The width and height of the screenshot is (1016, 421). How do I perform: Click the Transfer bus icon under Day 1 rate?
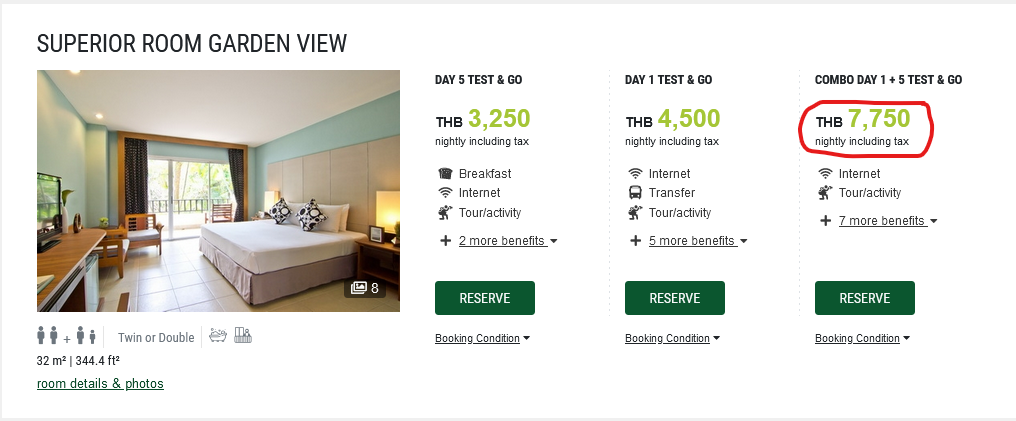coord(635,193)
